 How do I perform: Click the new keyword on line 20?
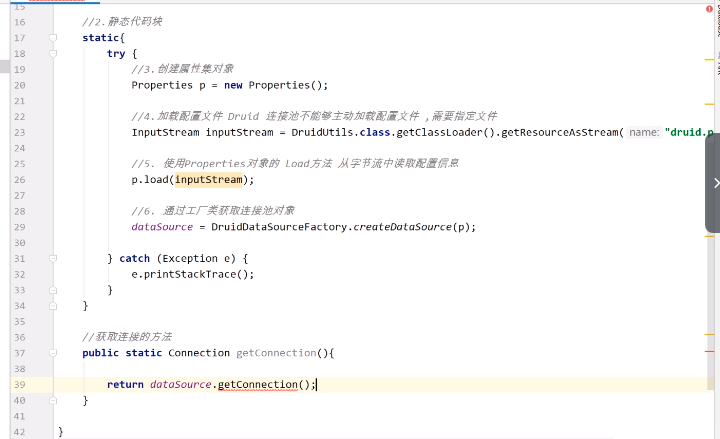[233, 85]
